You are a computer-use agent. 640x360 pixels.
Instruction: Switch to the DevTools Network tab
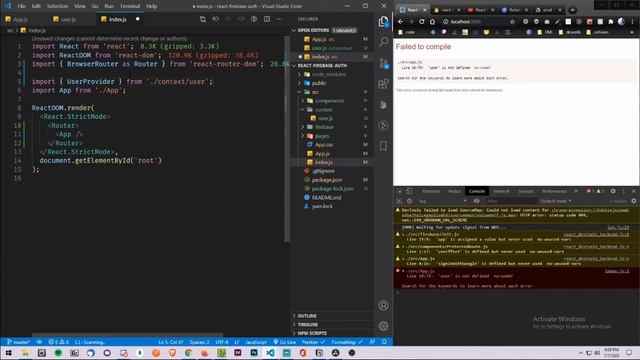click(x=501, y=191)
